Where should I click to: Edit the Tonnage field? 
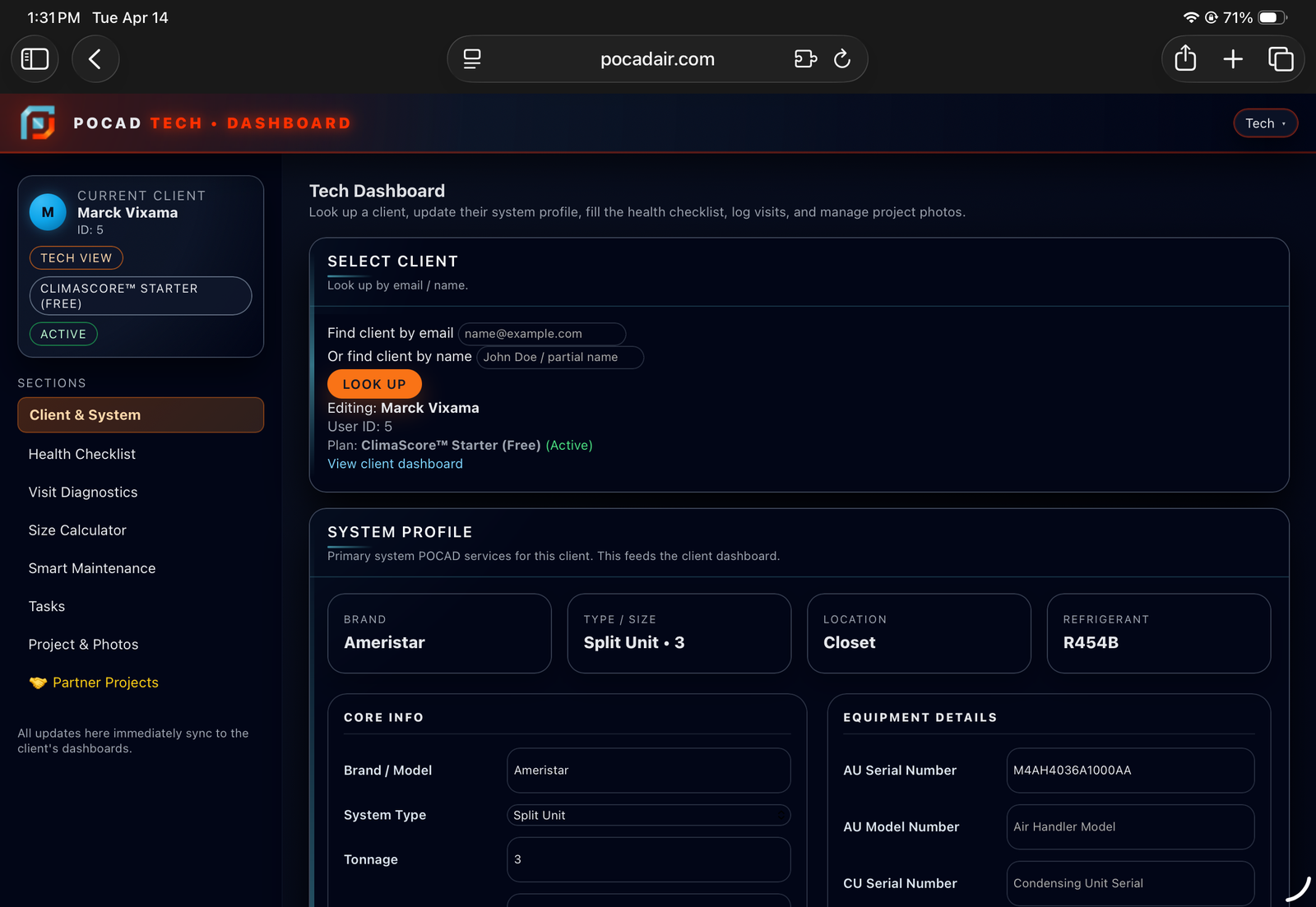(x=648, y=859)
